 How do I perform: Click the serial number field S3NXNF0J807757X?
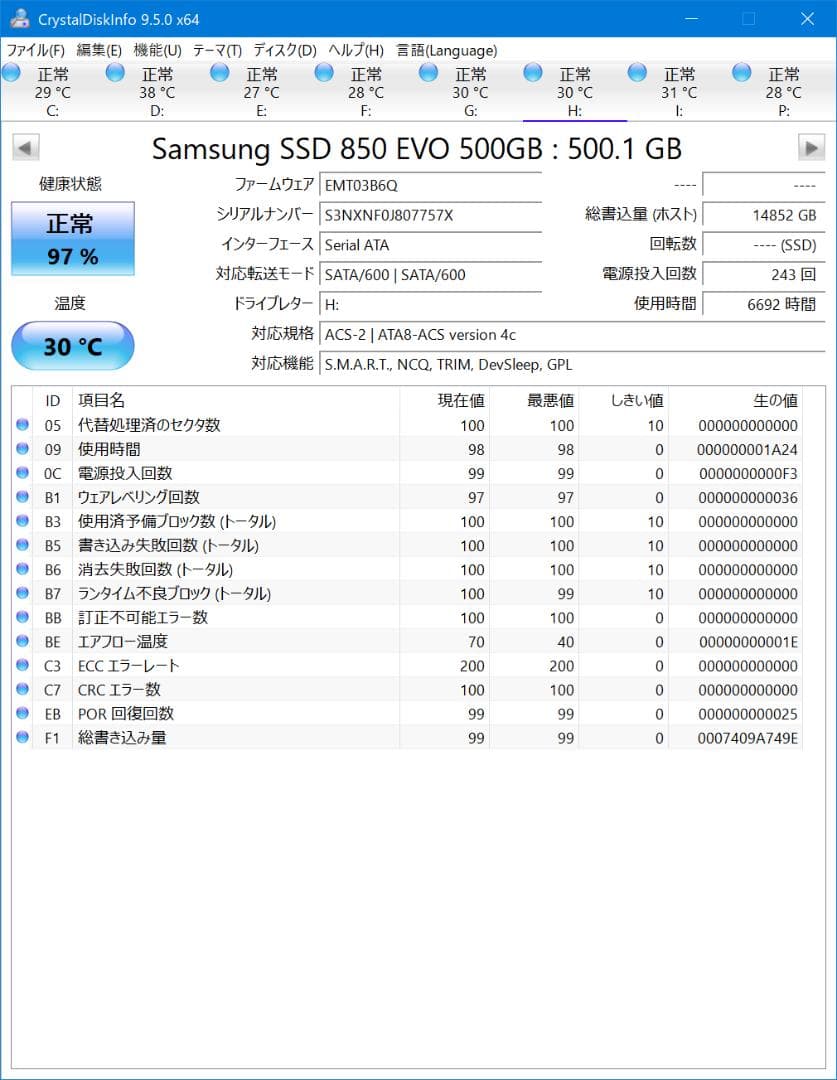[431, 215]
